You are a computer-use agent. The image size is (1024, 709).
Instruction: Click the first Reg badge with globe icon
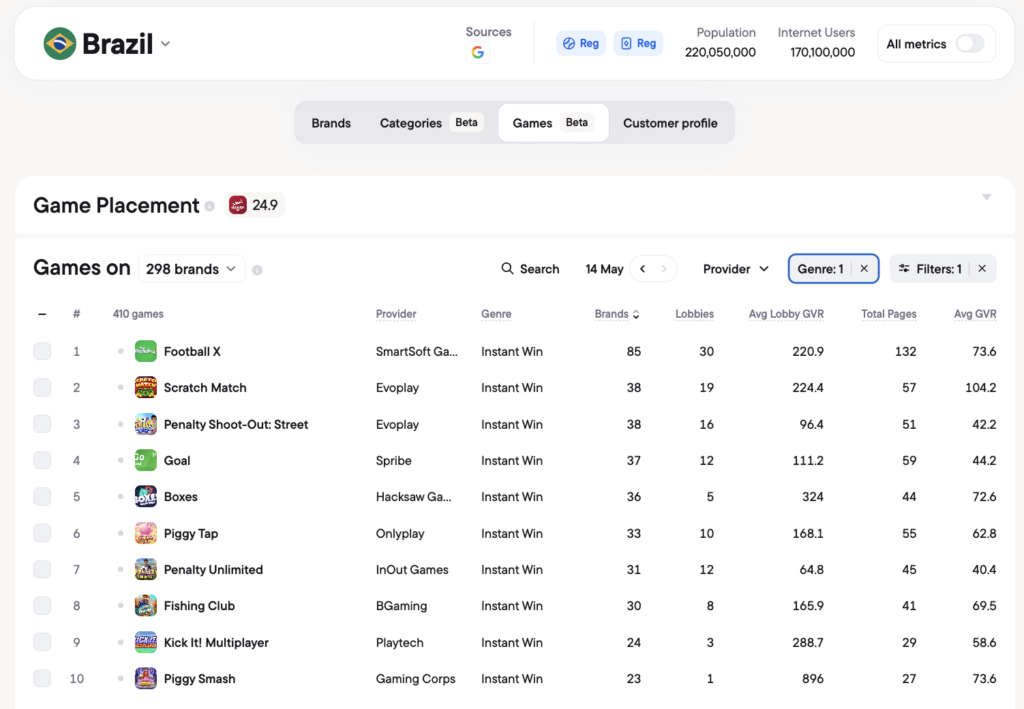[581, 43]
